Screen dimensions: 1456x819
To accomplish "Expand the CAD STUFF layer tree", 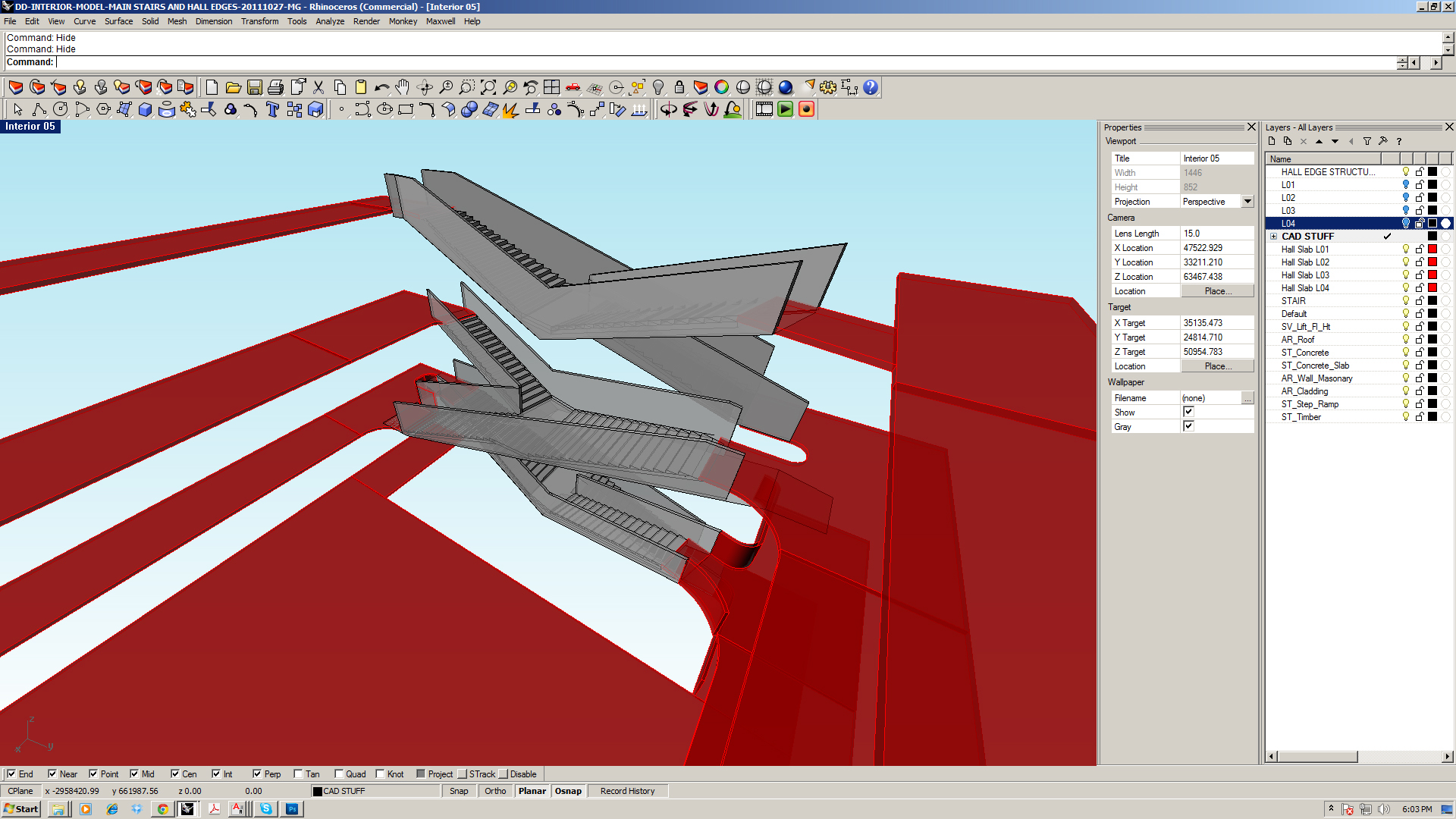I will [x=1274, y=237].
